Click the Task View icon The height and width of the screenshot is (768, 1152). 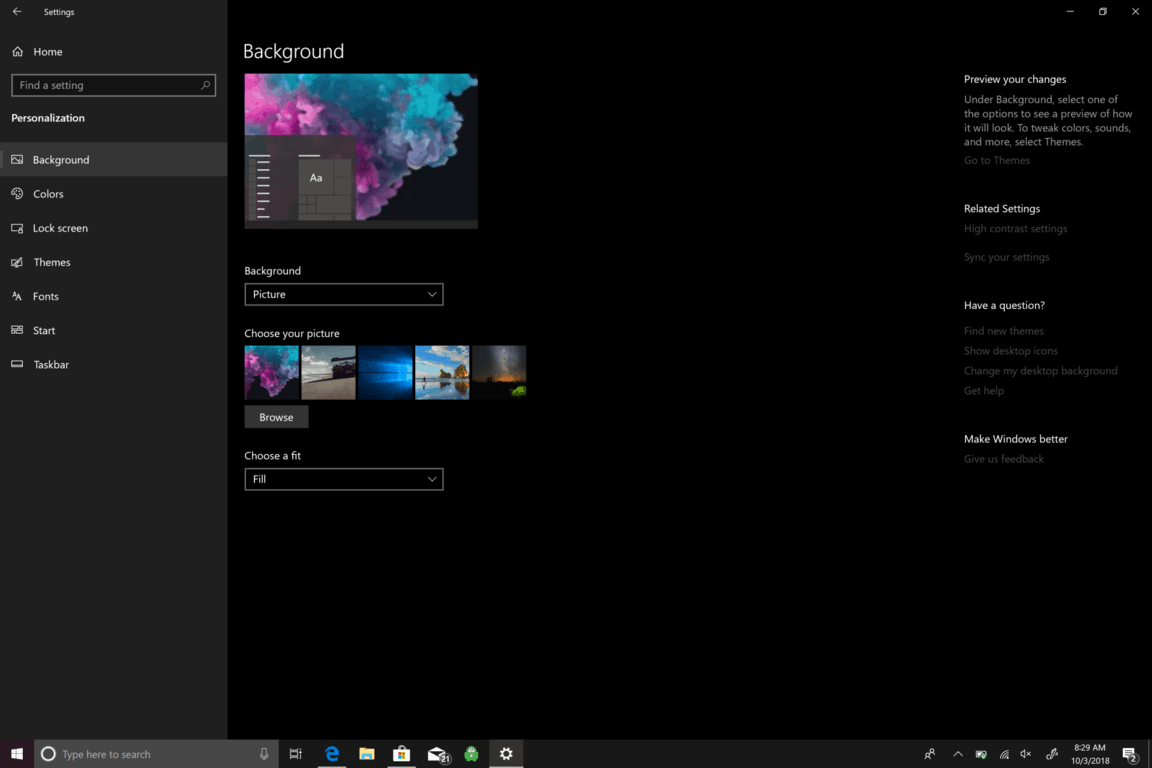pyautogui.click(x=296, y=754)
